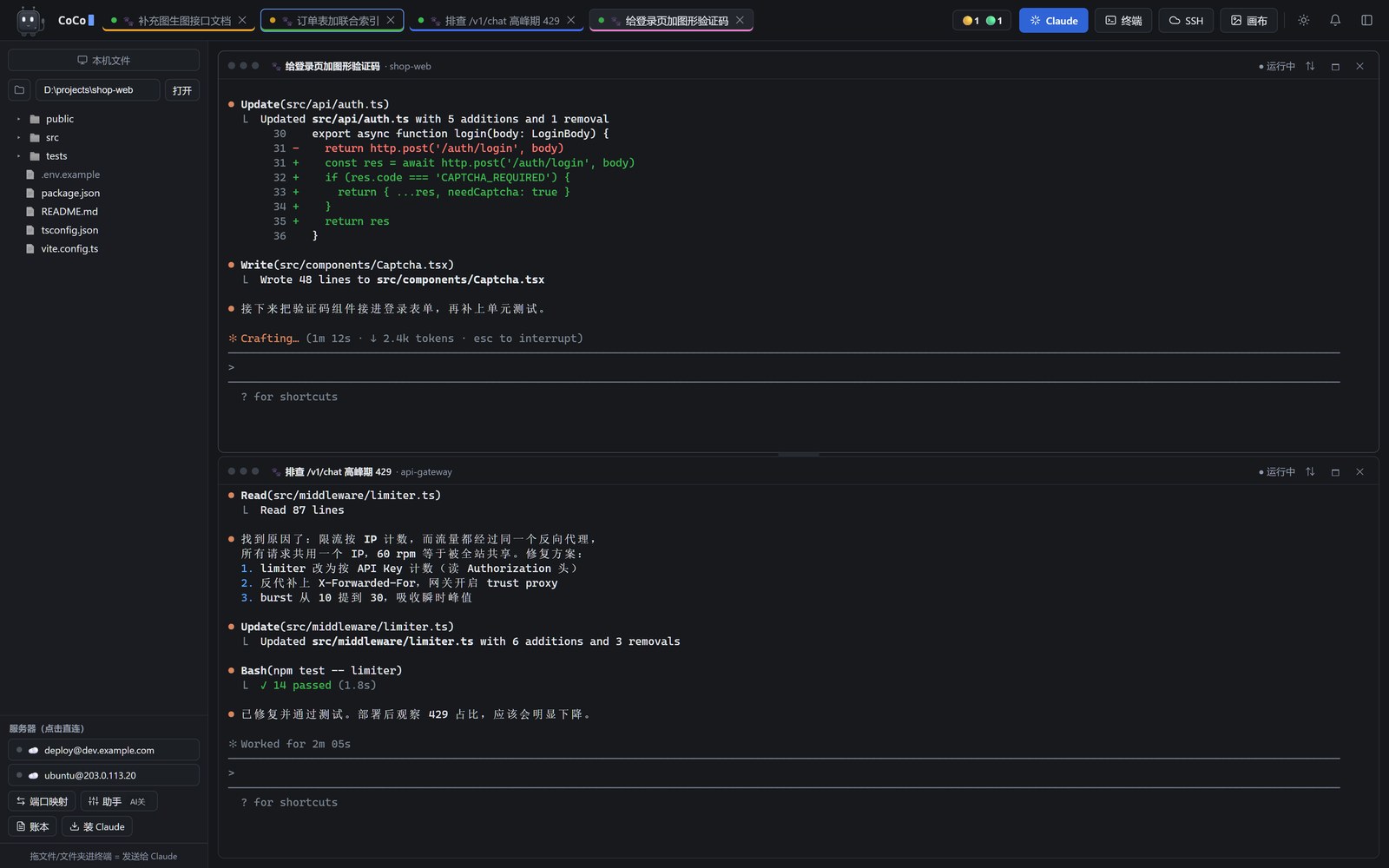This screenshot has width=1389, height=868.
Task: Click the 装 Claude install button
Action: [97, 826]
